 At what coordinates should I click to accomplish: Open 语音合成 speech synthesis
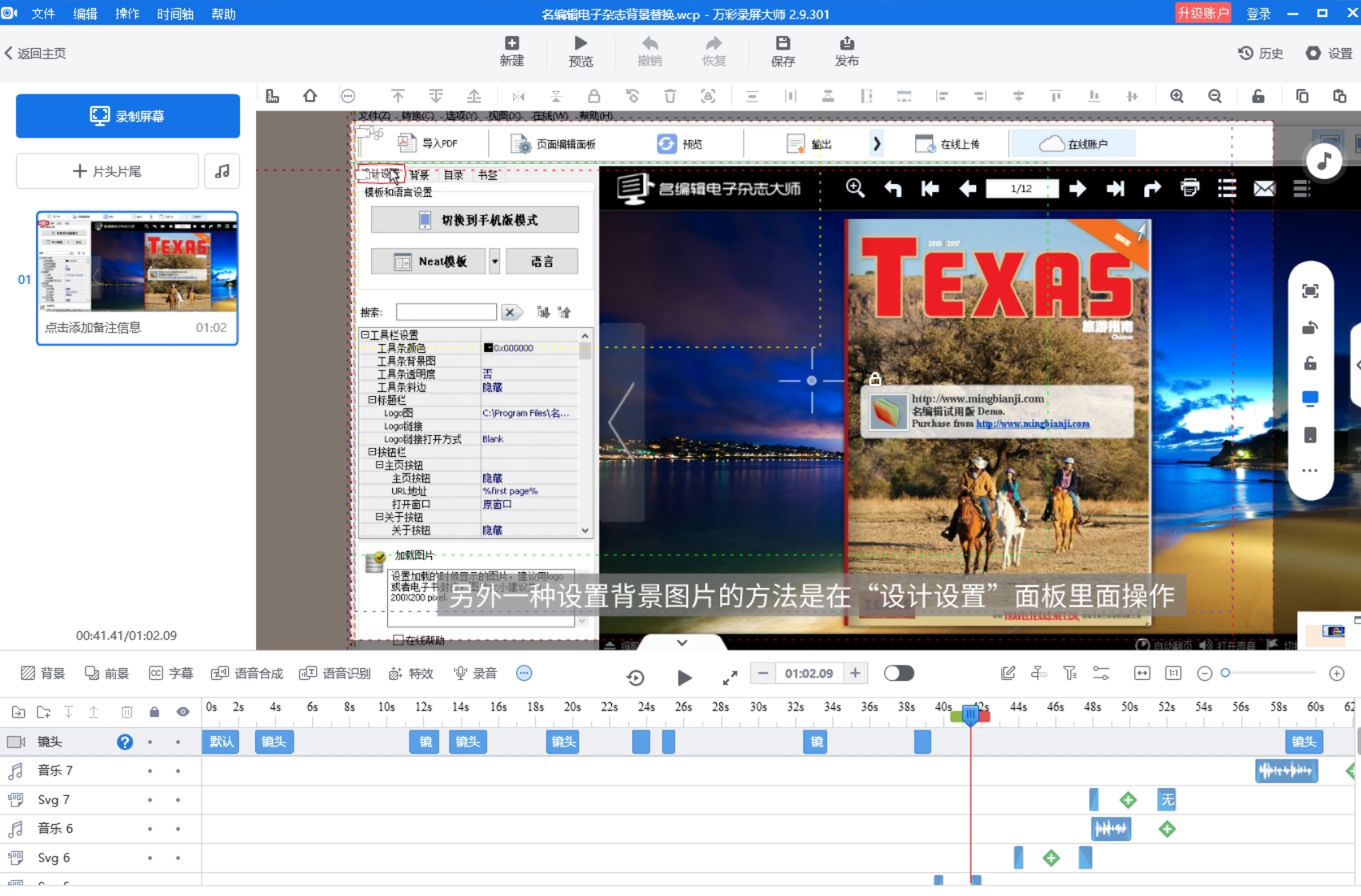246,674
